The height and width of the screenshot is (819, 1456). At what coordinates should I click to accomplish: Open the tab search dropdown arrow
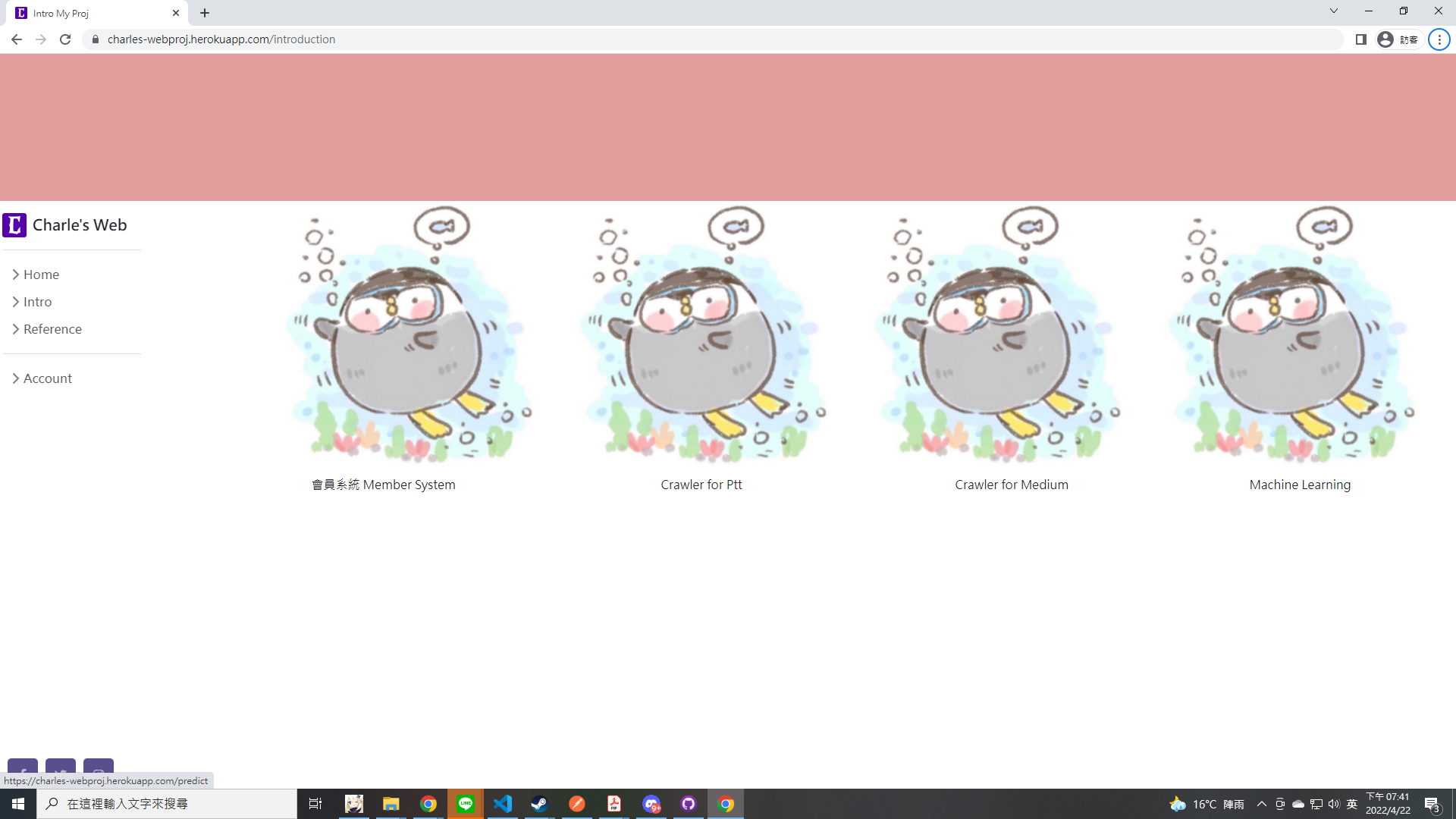(x=1333, y=11)
